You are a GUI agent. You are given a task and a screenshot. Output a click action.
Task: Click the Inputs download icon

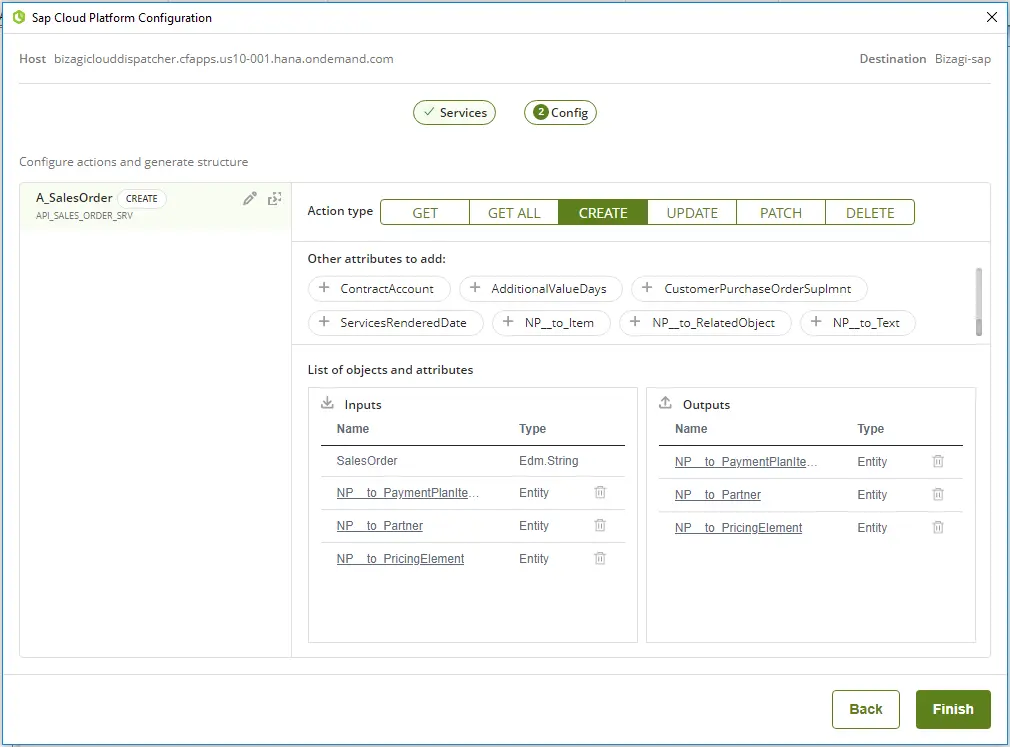click(x=327, y=403)
